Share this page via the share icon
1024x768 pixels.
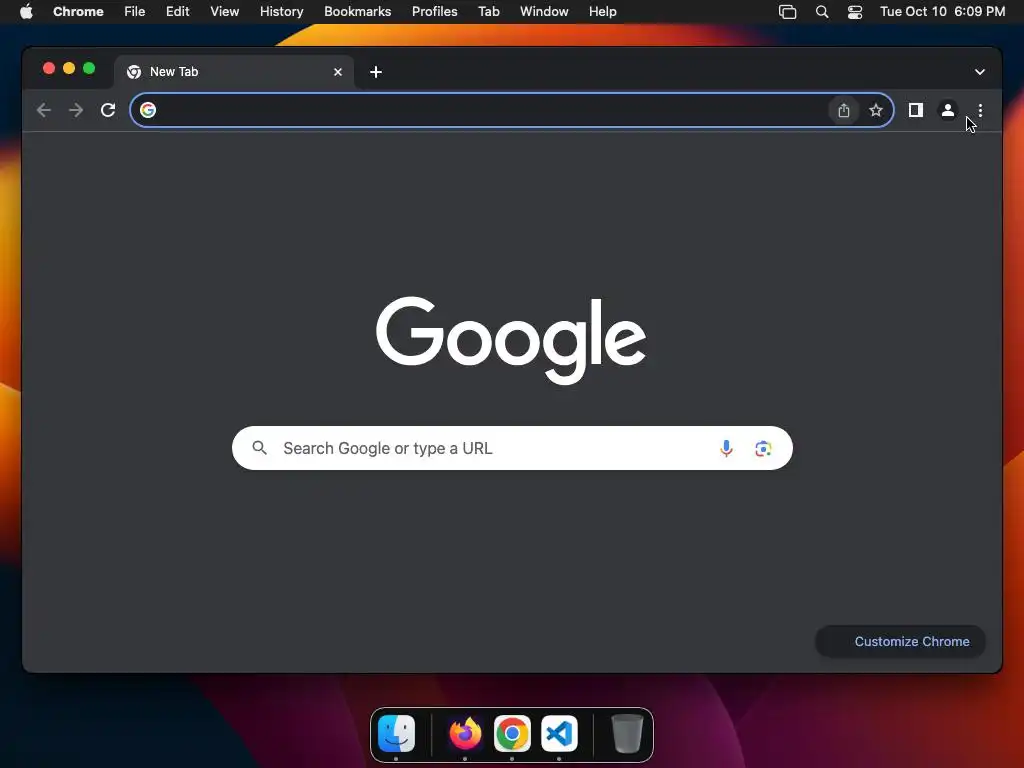[844, 110]
